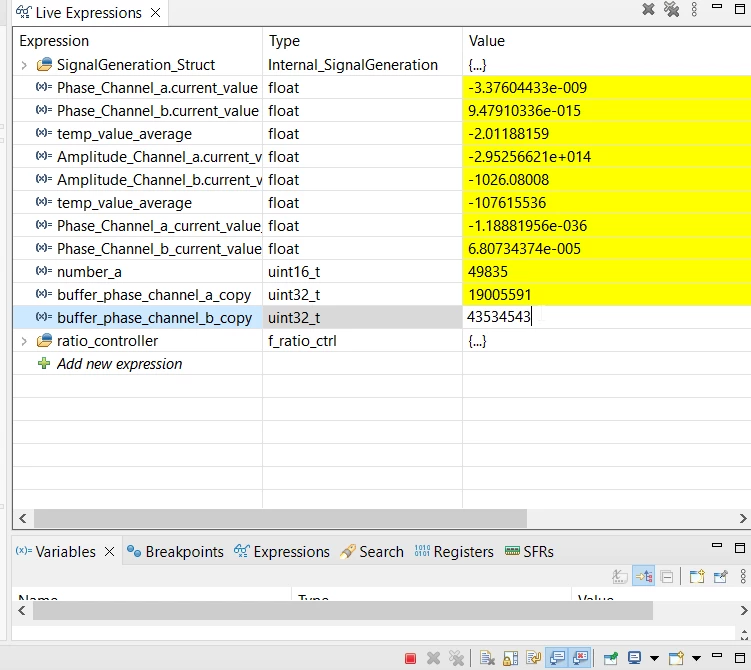Screen dimensions: 751x670
Task: Click Live Expressions scroll left arrow
Action: pos(22,519)
